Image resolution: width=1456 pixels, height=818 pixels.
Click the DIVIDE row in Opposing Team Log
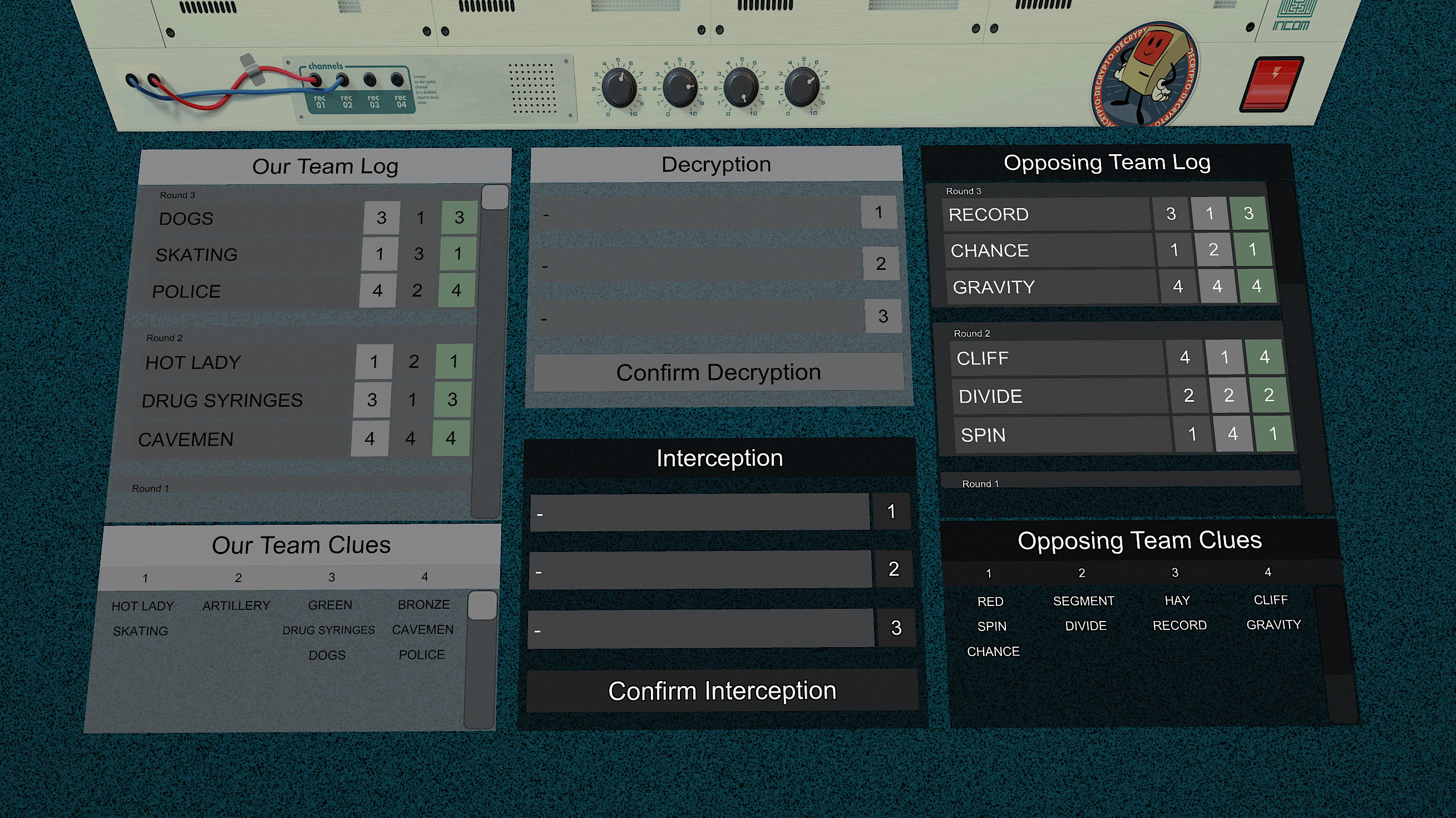[x=1121, y=396]
